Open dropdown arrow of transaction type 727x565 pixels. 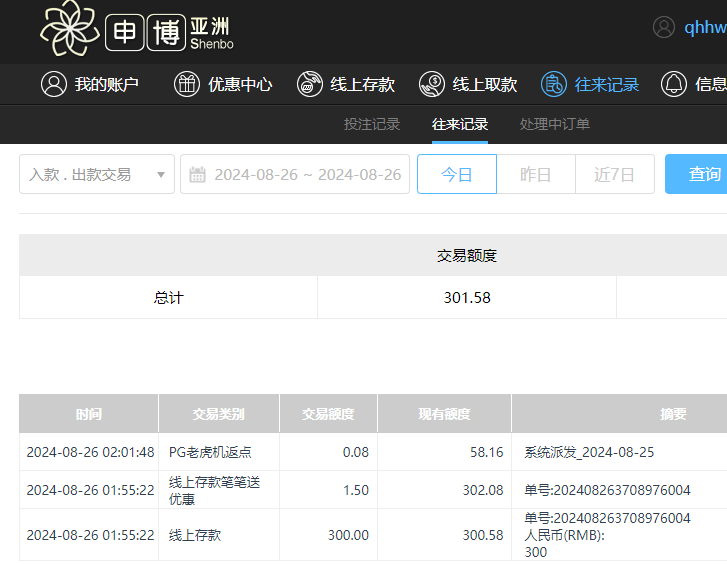(x=160, y=175)
